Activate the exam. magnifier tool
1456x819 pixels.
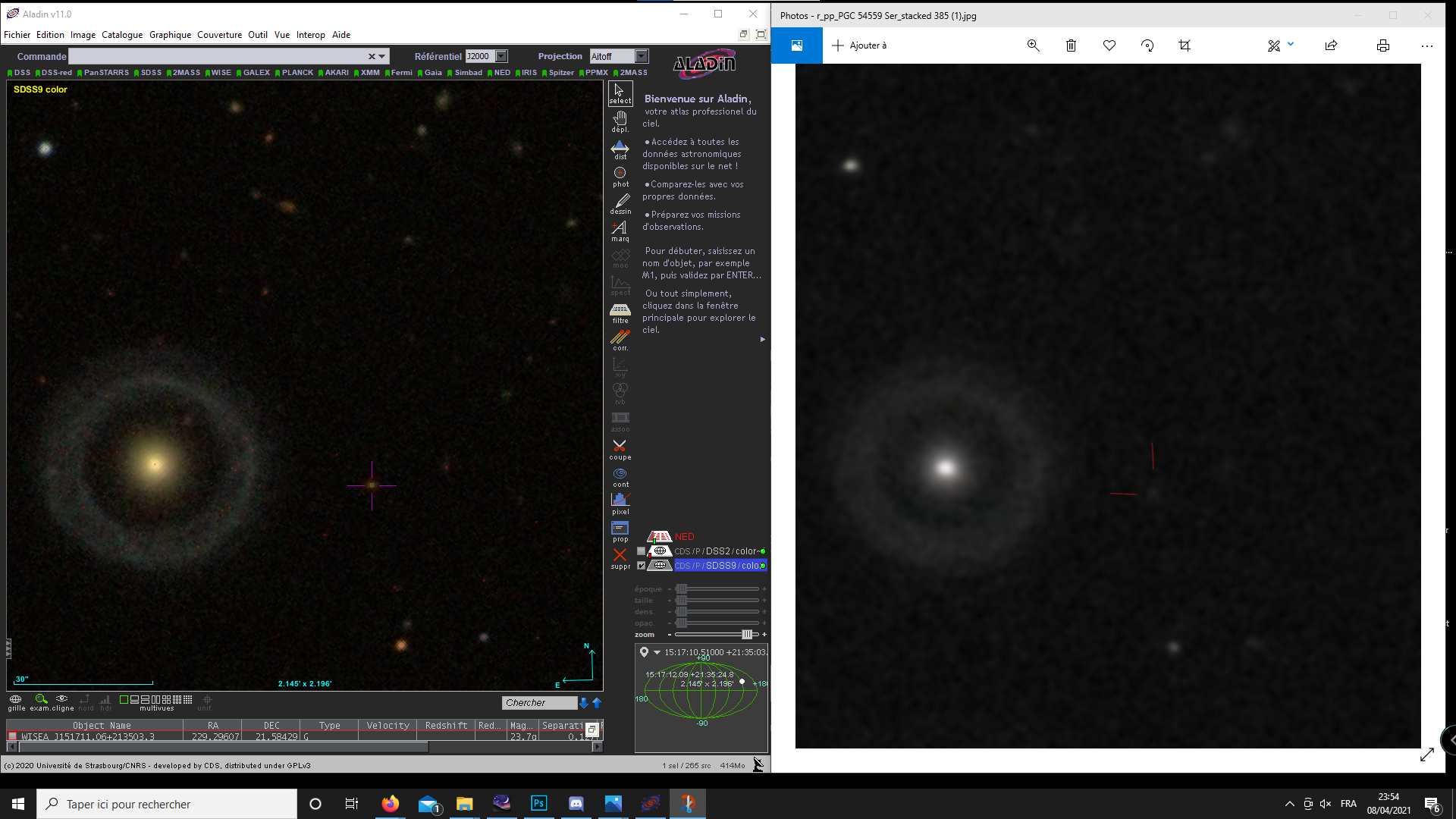(x=41, y=702)
